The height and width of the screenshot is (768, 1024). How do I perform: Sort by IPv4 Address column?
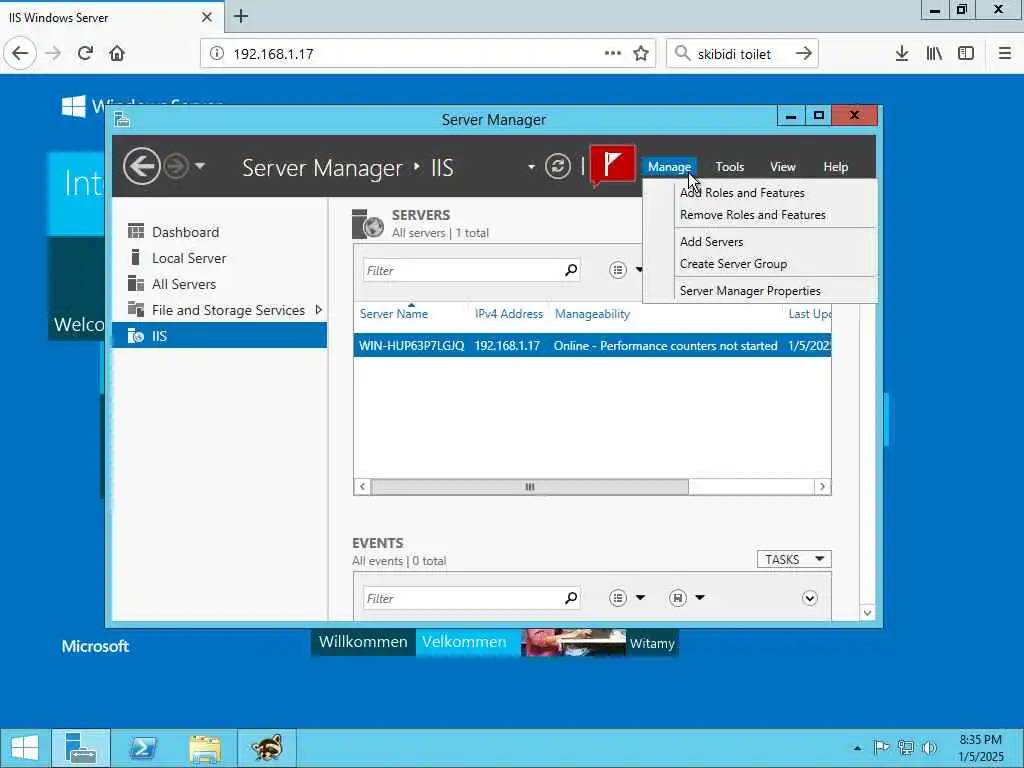[509, 314]
